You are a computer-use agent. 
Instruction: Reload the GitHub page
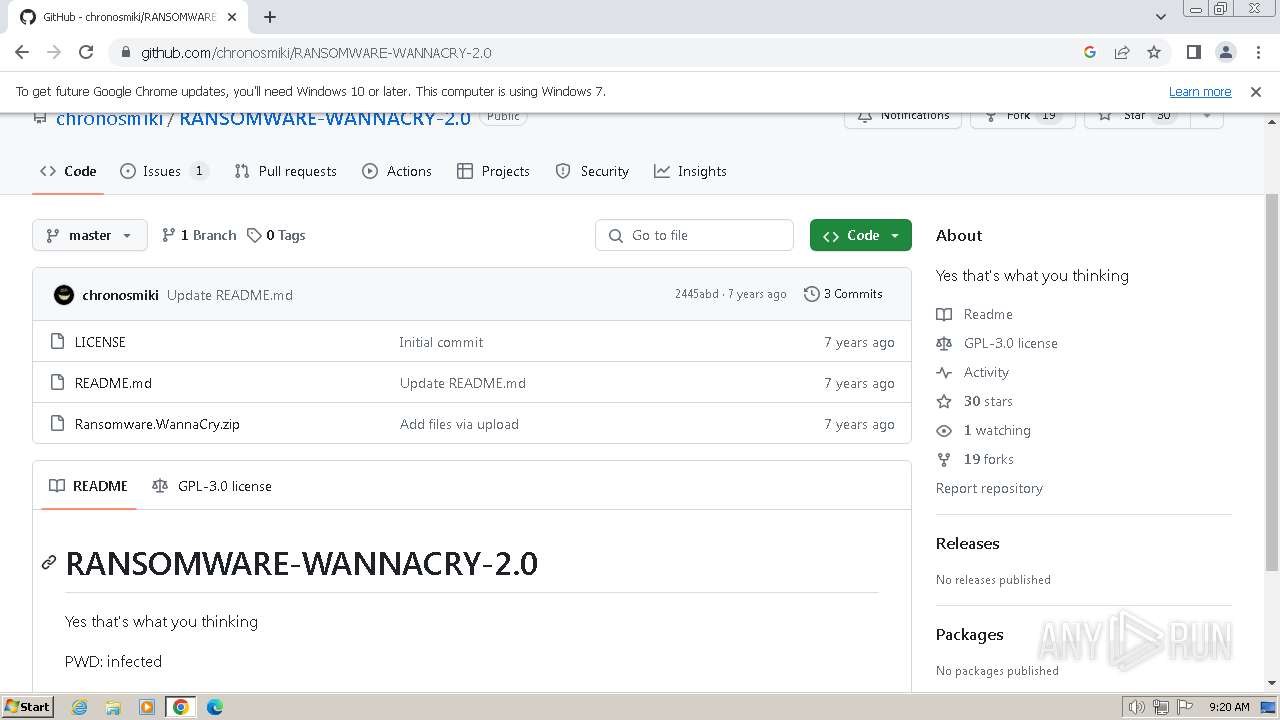pos(86,52)
